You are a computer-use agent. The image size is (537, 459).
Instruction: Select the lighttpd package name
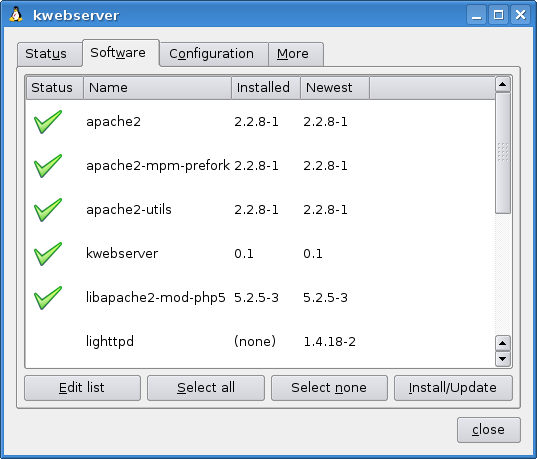[110, 342]
